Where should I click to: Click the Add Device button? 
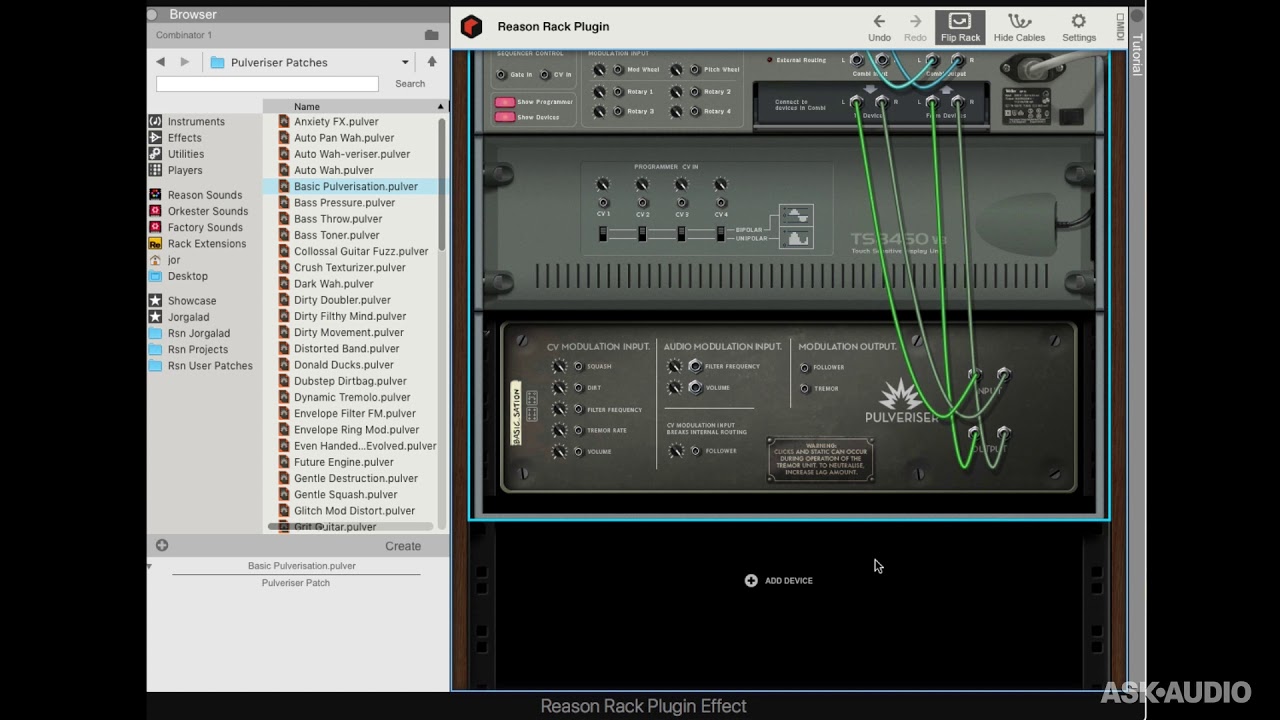(x=779, y=580)
